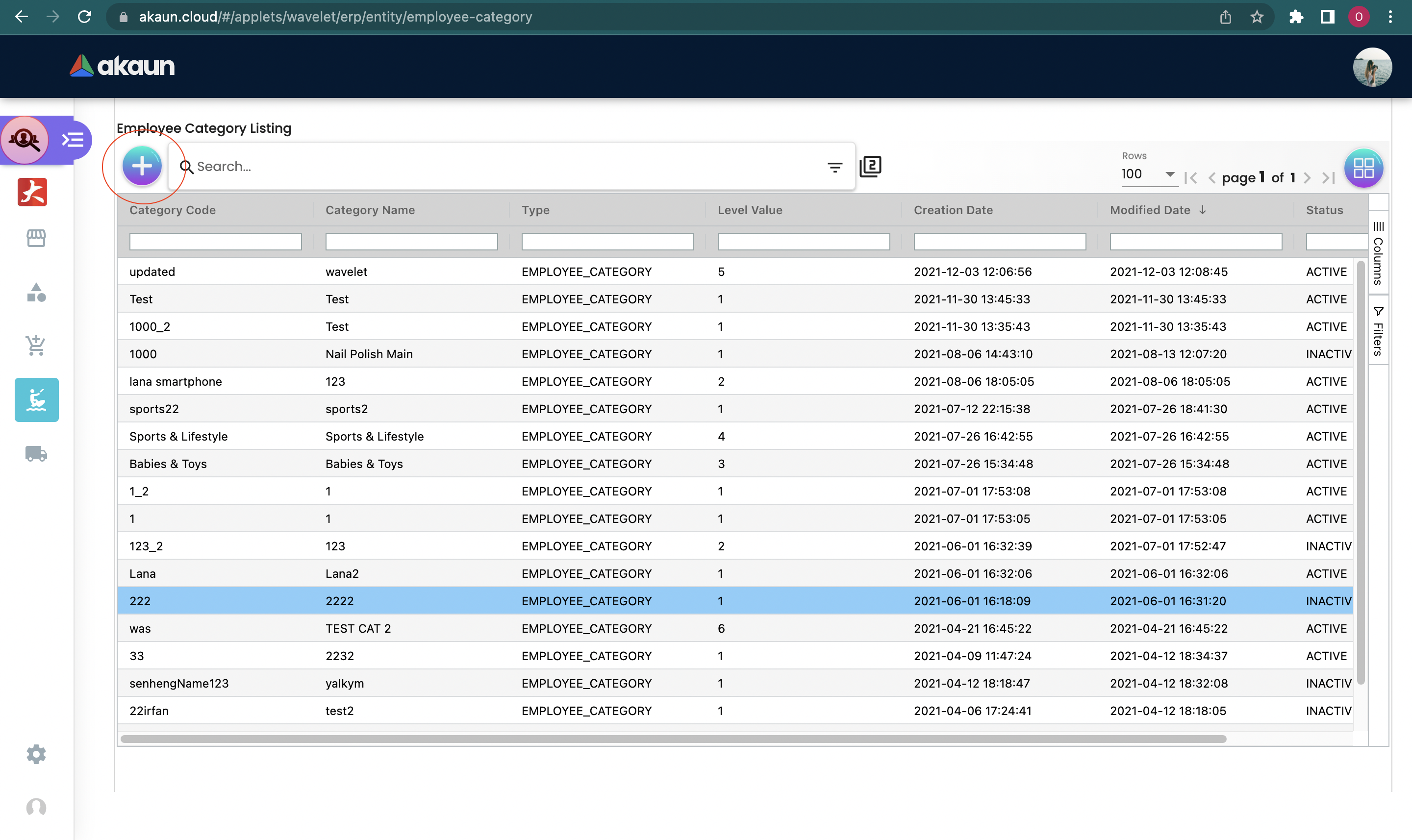Open the shopping cart icon in the sidebar
This screenshot has height=840, width=1412.
pyautogui.click(x=36, y=346)
